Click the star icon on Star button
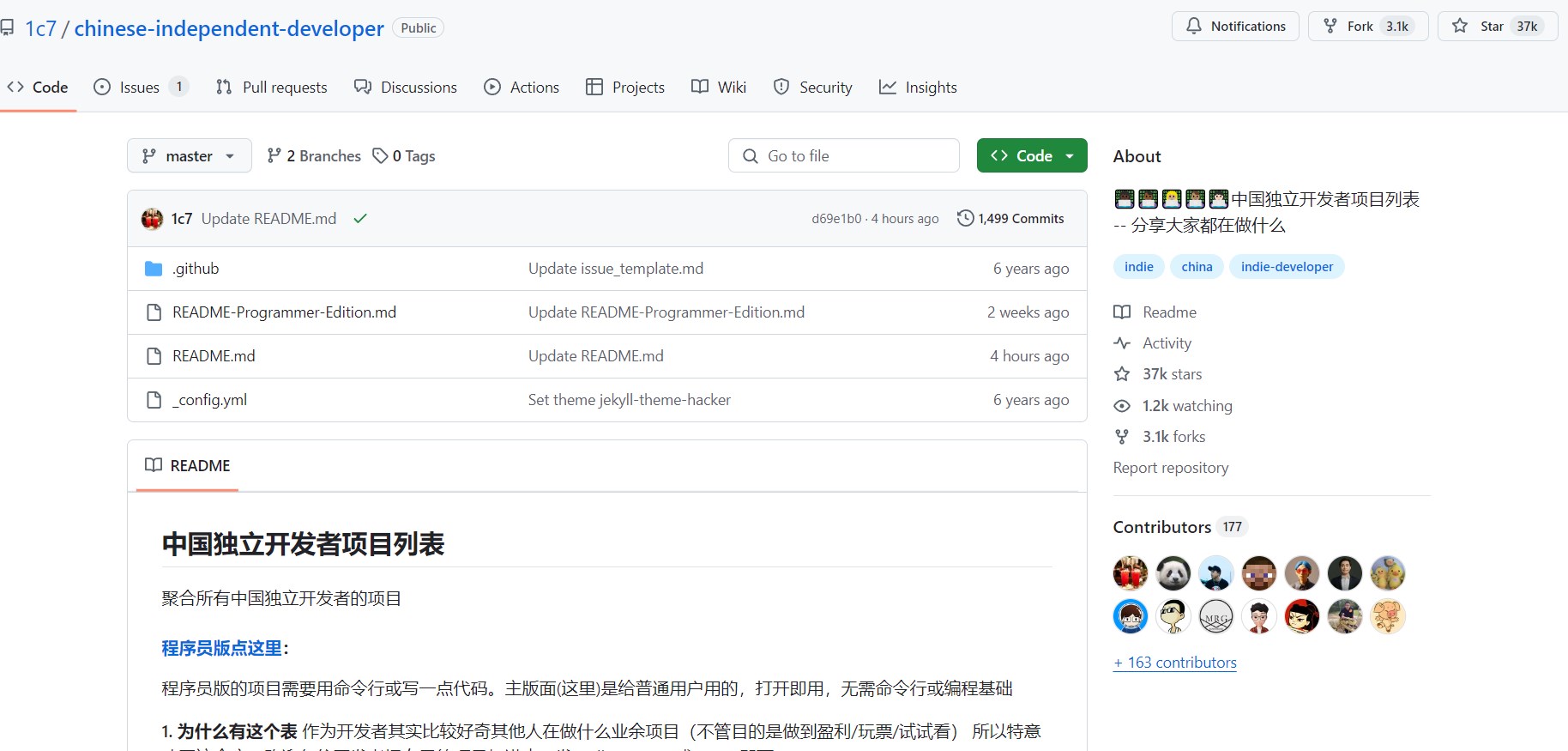The width and height of the screenshot is (1568, 751). click(1460, 26)
